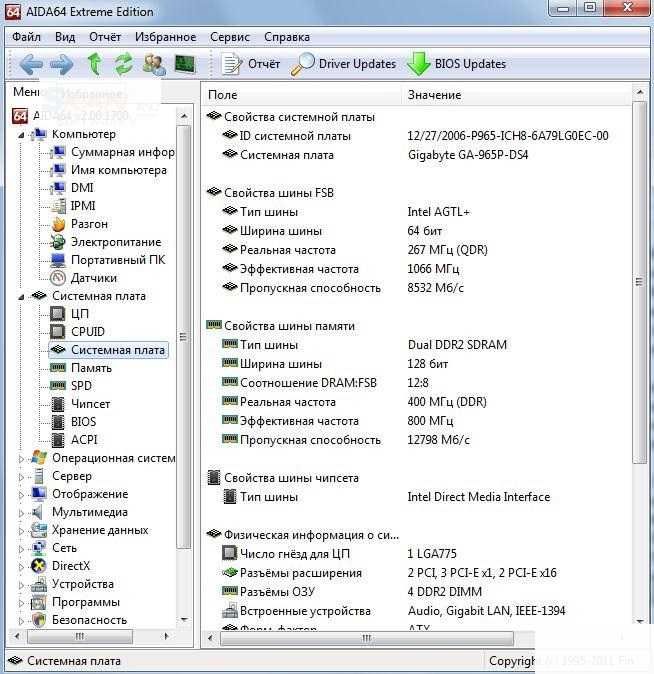Collapse the Системная плата parent node
The height and width of the screenshot is (674, 654).
tap(21, 297)
